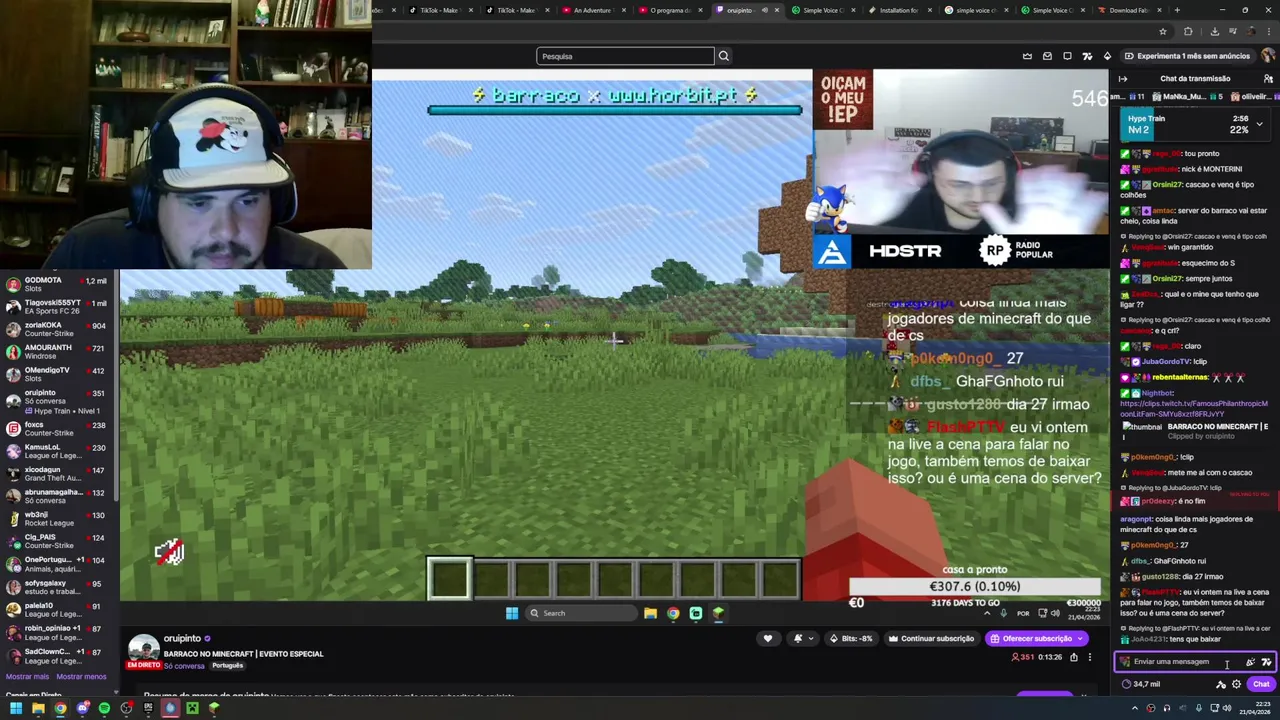Collapse the stream chat panel arrow

[x=1123, y=79]
